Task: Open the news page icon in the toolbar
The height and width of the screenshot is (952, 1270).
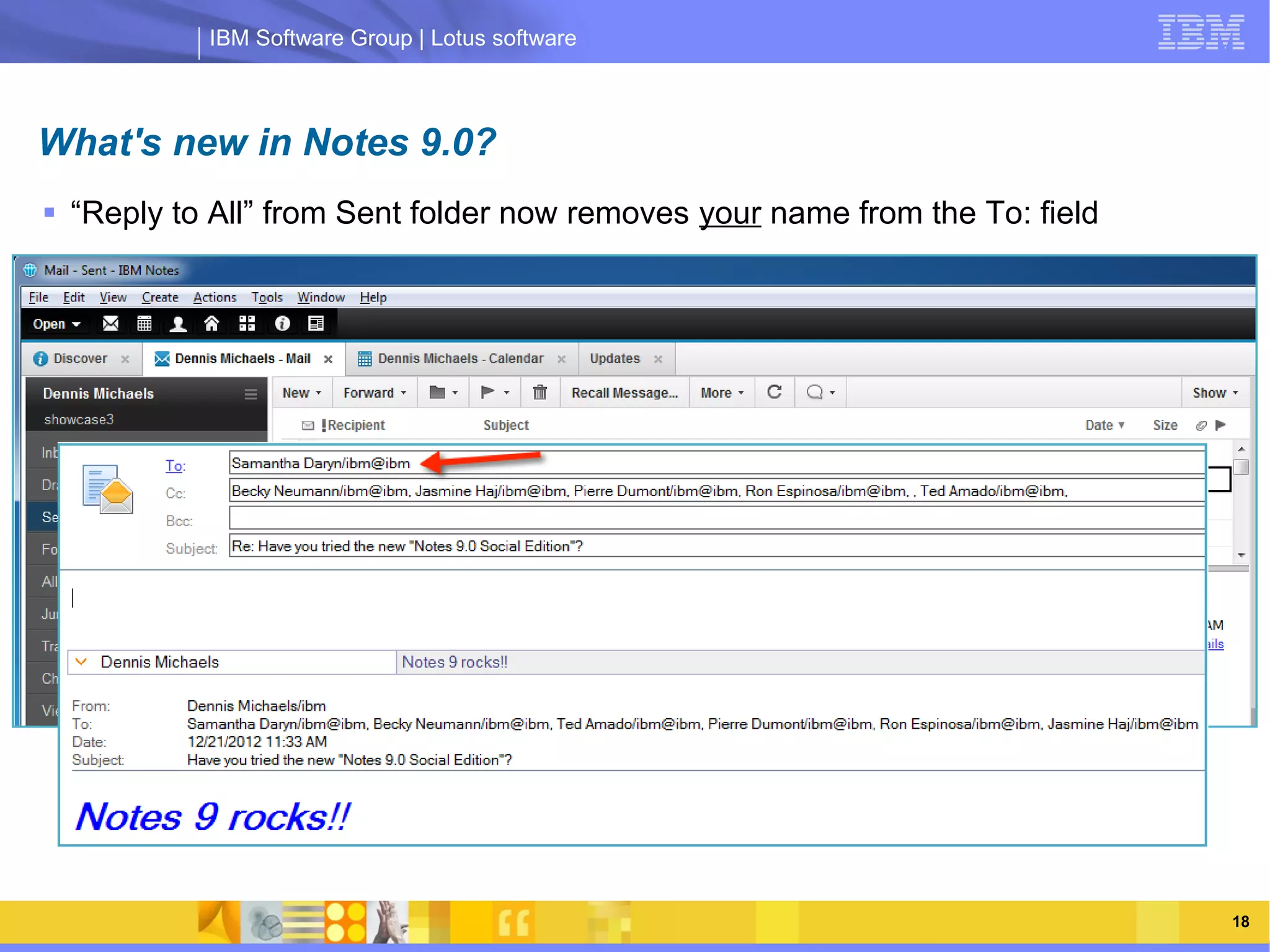Action: point(316,324)
